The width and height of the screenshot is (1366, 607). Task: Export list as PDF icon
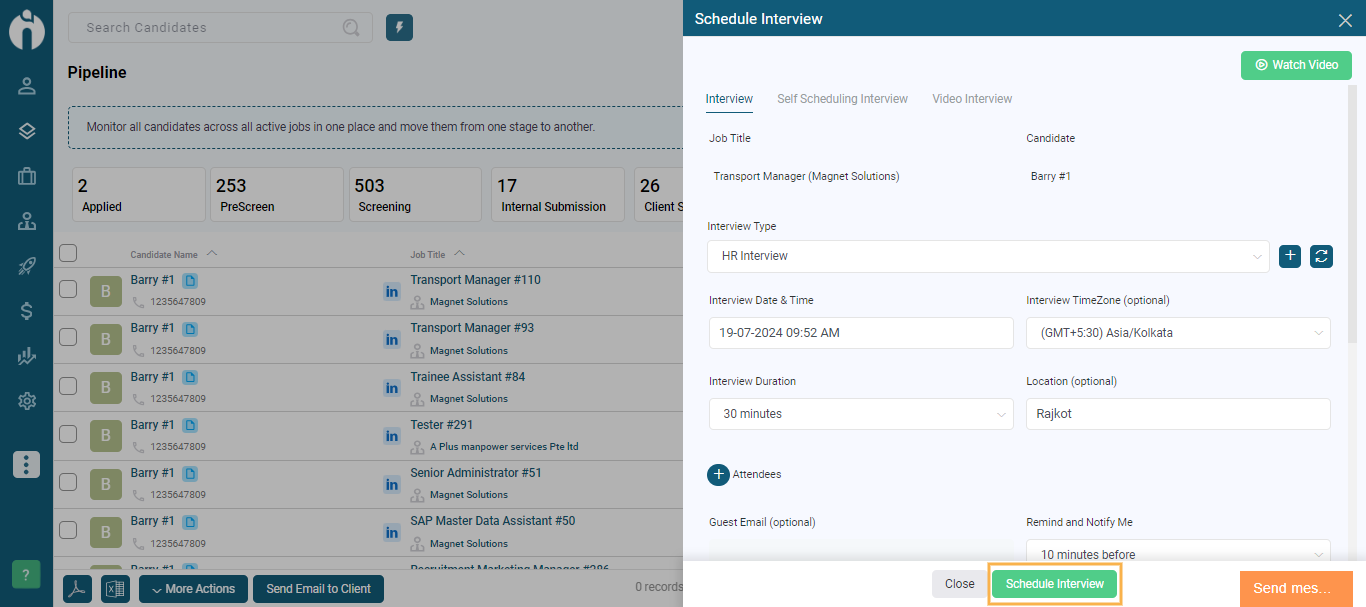(x=77, y=589)
